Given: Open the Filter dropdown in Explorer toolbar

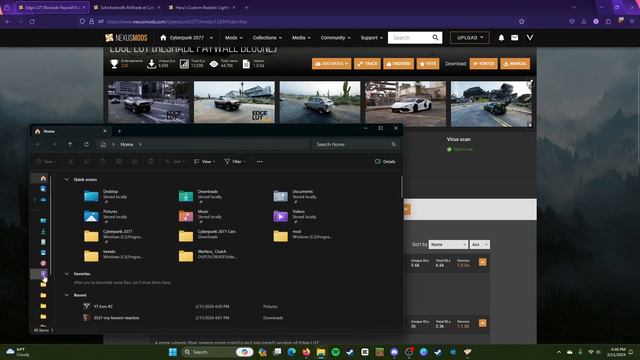Looking at the screenshot, I should click(235, 162).
